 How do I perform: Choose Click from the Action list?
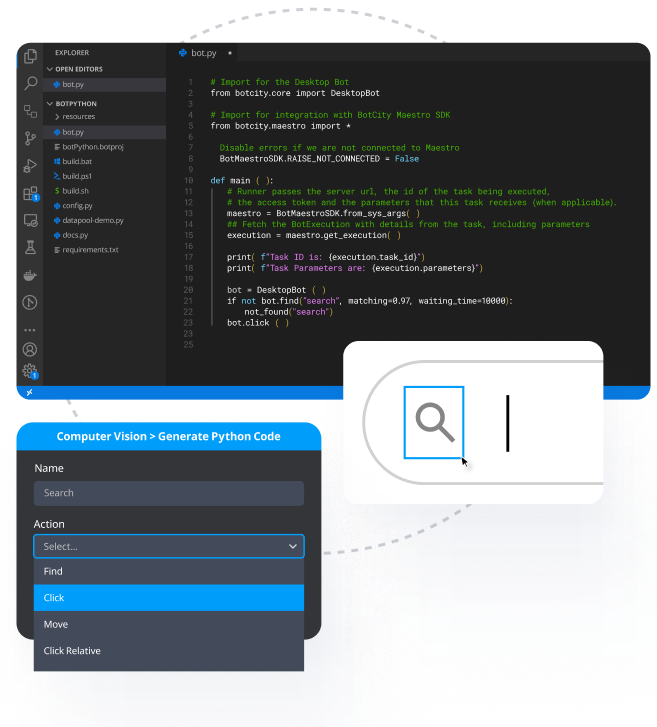168,598
